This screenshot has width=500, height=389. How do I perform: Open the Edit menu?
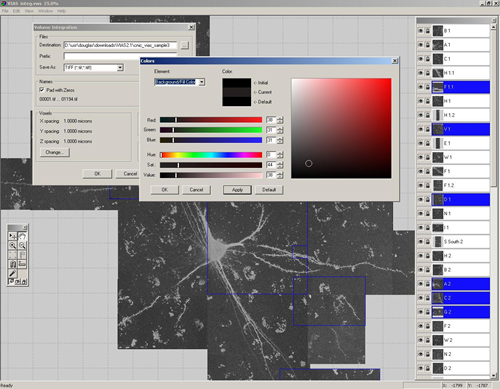point(16,11)
